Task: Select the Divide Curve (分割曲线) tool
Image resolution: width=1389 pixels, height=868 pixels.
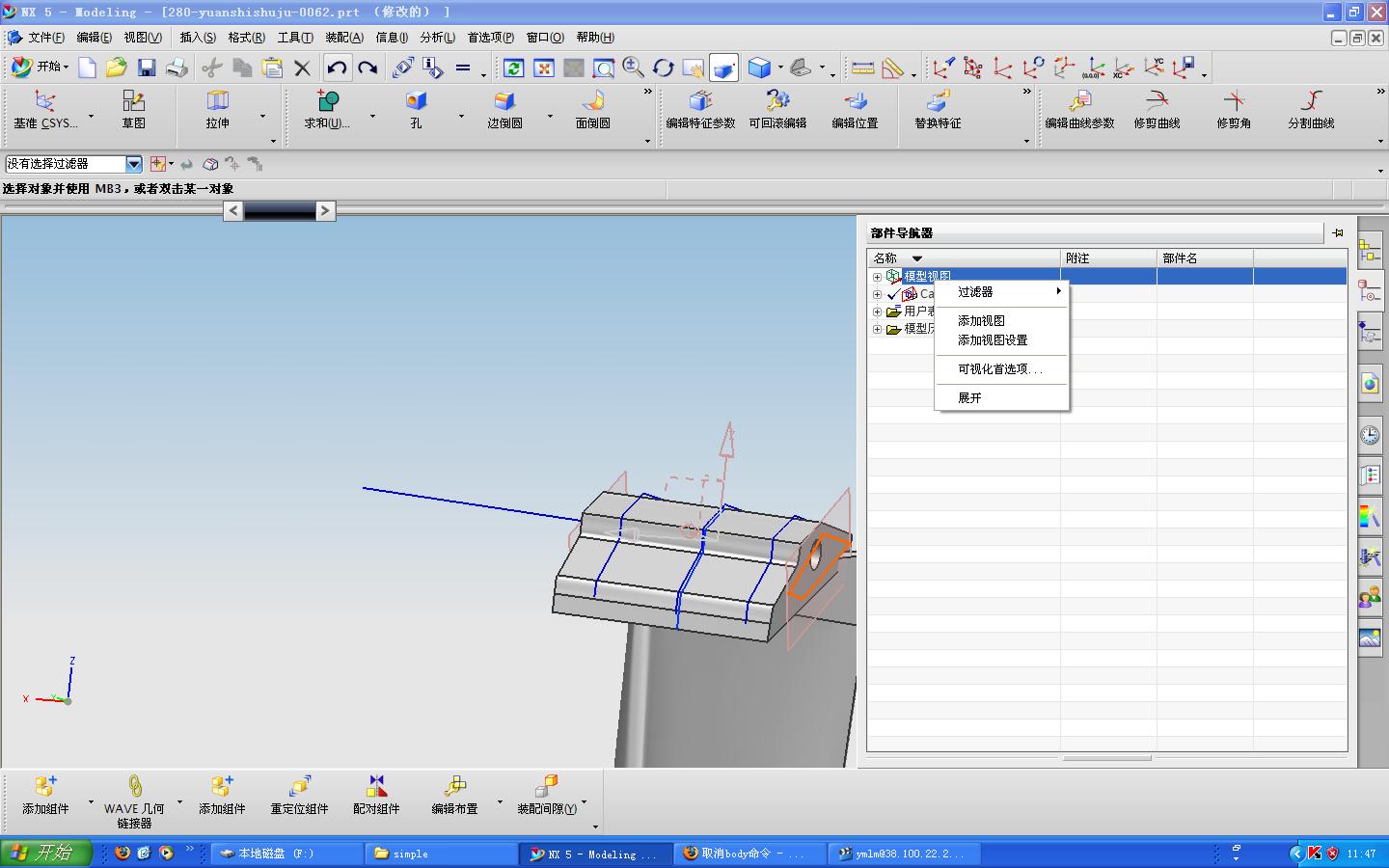Action: click(x=1311, y=110)
